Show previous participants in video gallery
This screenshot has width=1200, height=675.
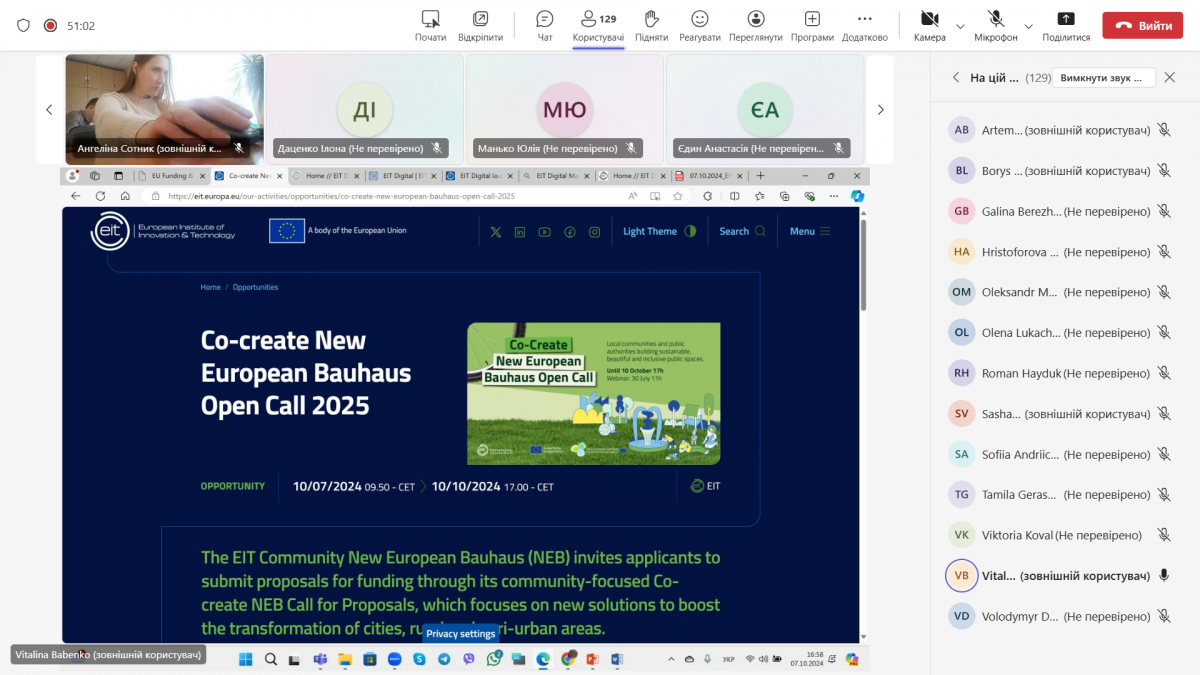tap(49, 110)
